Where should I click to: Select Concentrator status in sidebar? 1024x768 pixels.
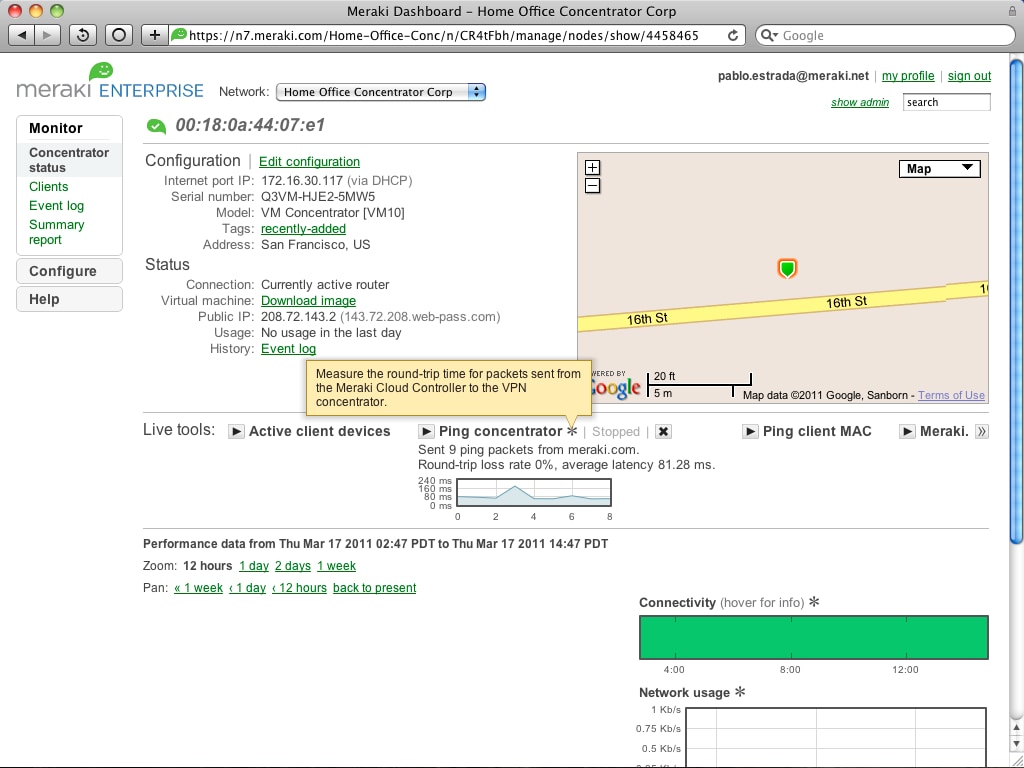coord(69,160)
